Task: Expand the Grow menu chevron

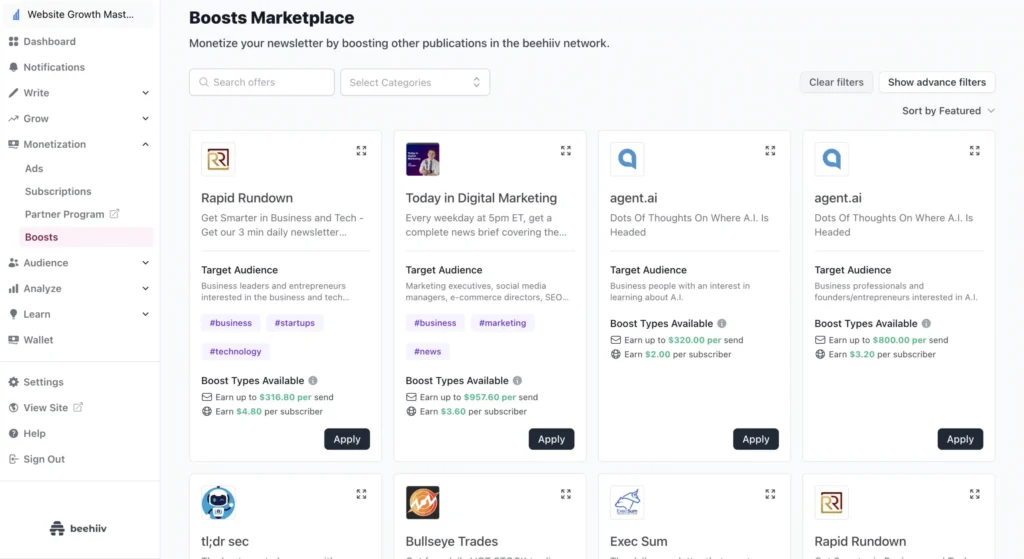Action: point(145,118)
